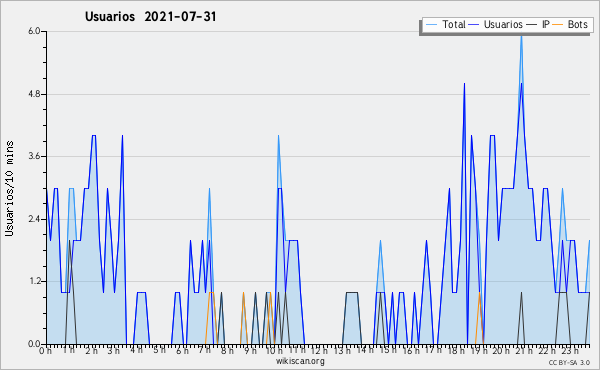
Task: Click the '4 h' x-axis label
Action: pos(136,350)
